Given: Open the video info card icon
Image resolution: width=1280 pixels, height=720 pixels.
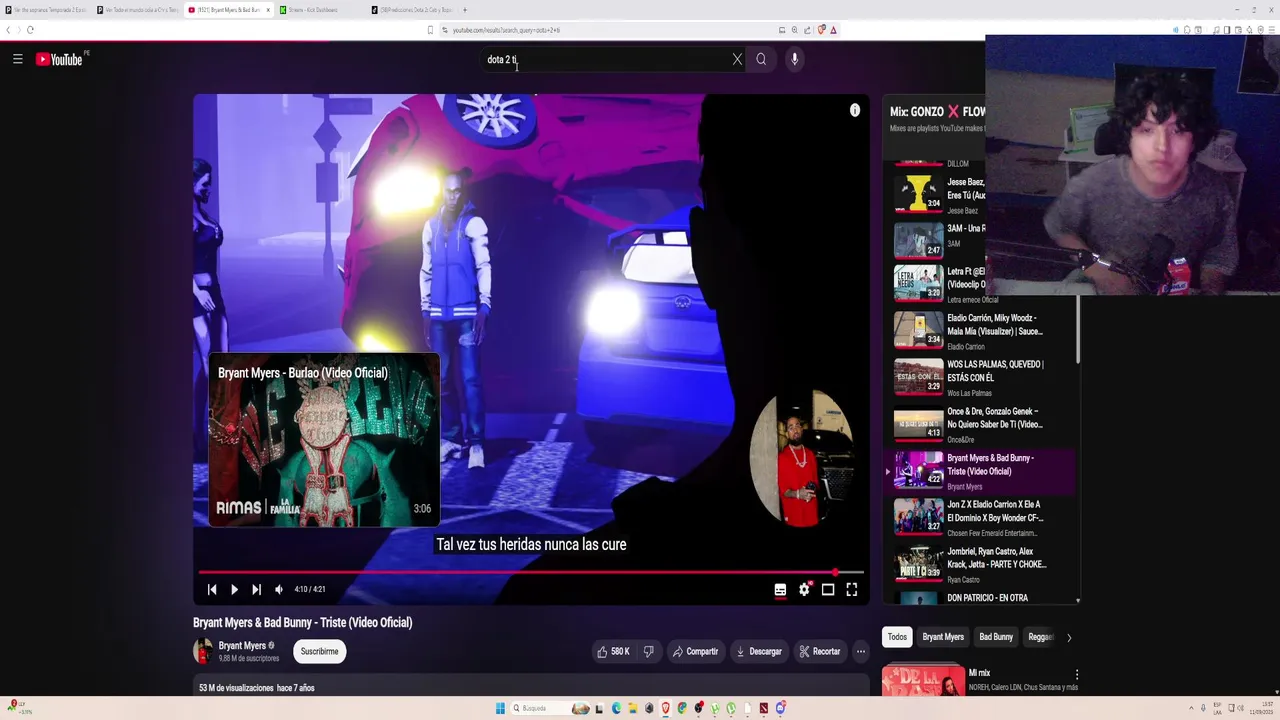Looking at the screenshot, I should [855, 110].
